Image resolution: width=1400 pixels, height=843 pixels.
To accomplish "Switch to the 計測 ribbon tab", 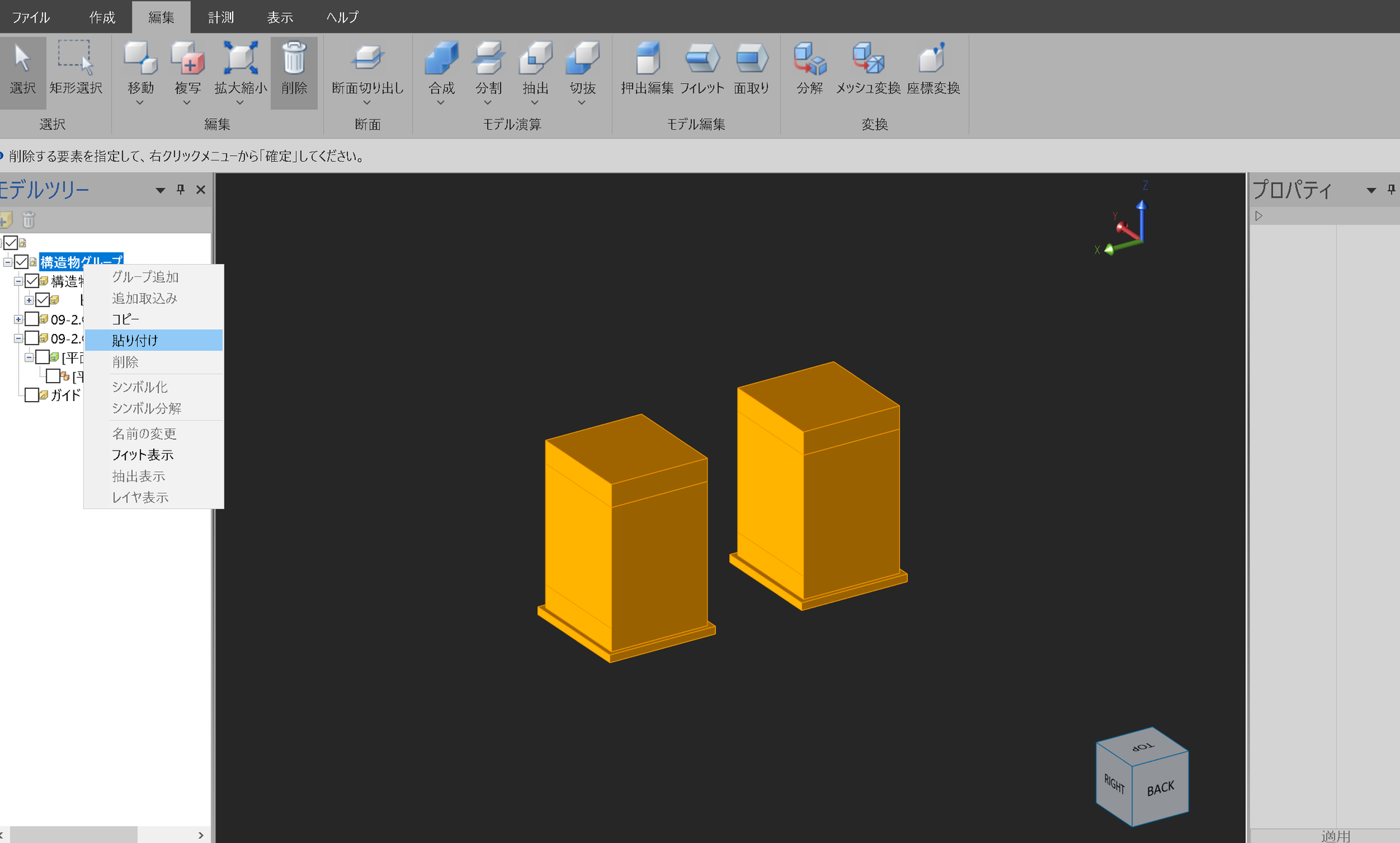I will coord(221,17).
